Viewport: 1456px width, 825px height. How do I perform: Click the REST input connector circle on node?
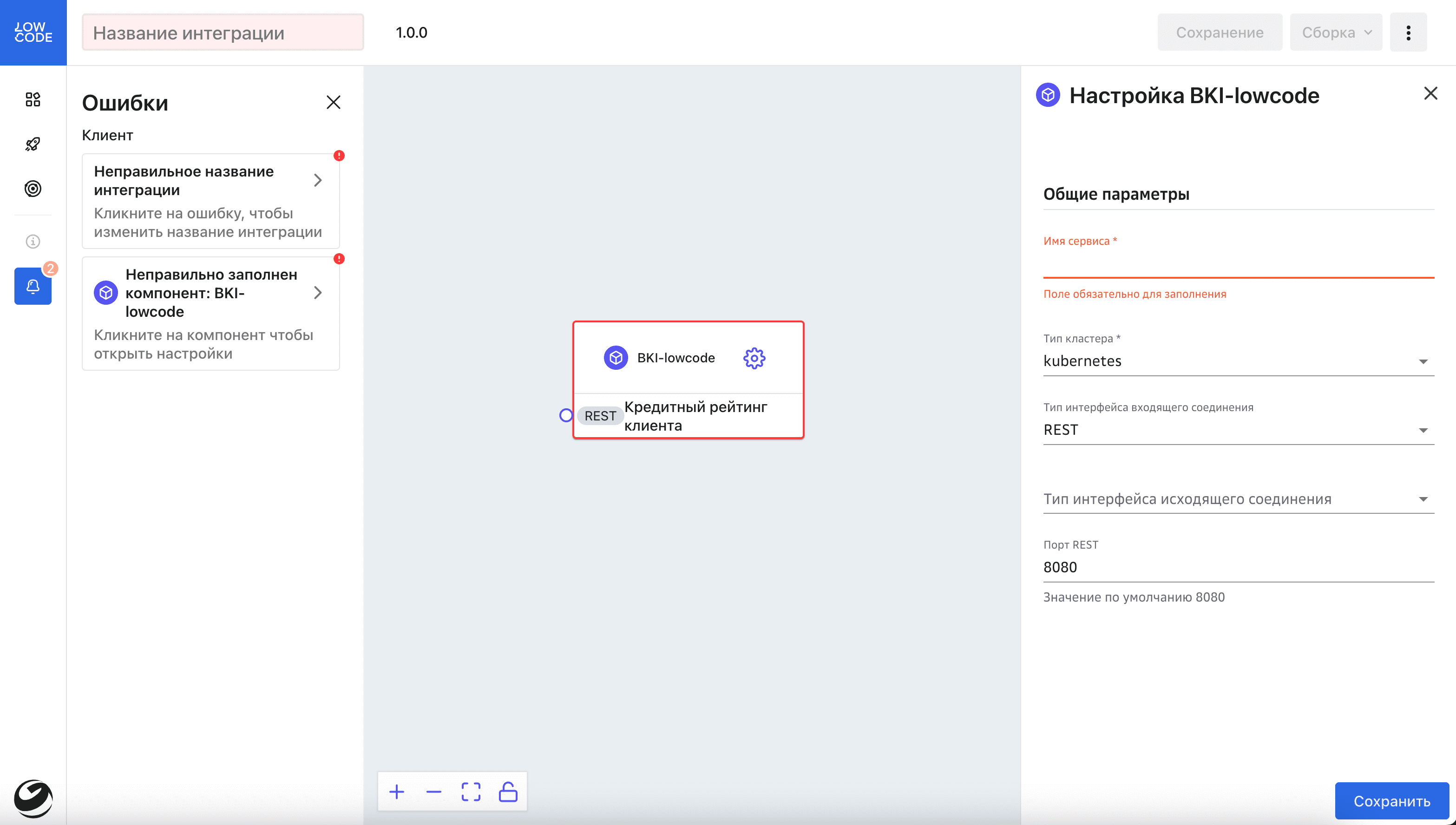click(565, 415)
